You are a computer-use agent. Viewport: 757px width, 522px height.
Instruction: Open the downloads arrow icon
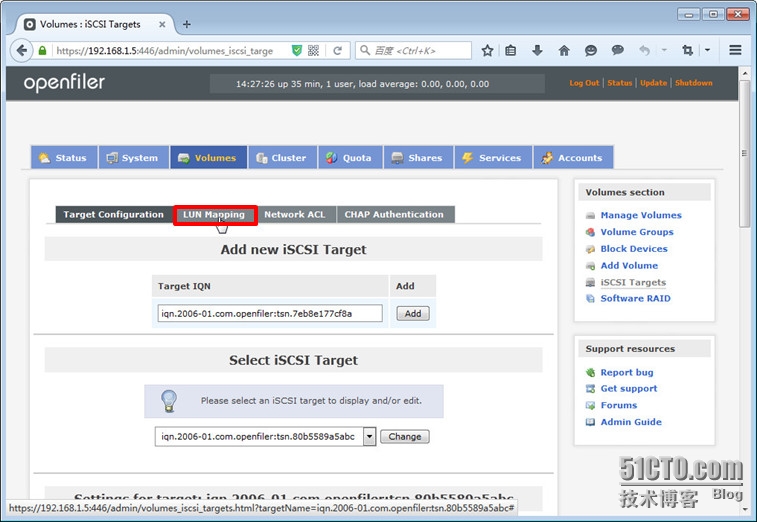pos(537,50)
